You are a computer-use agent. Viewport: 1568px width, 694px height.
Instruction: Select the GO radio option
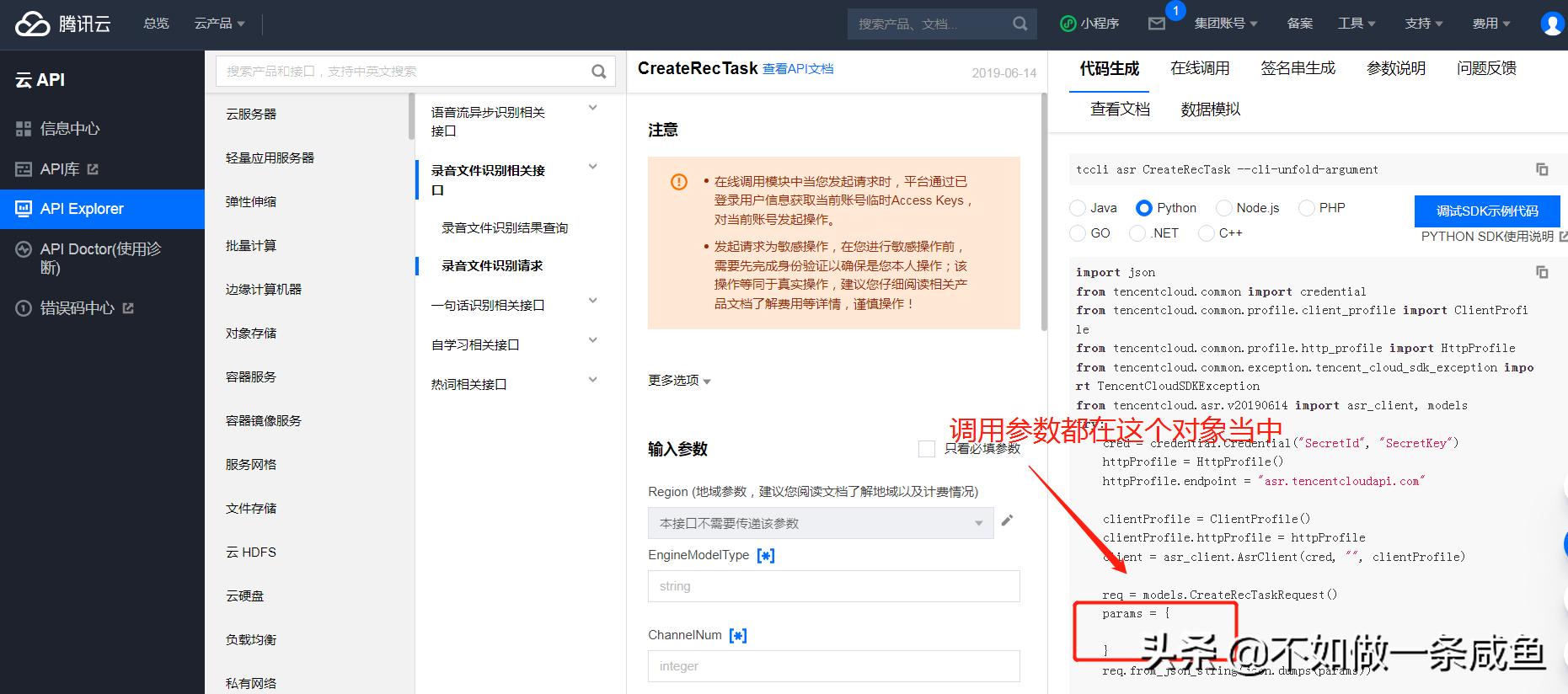pyautogui.click(x=1078, y=233)
